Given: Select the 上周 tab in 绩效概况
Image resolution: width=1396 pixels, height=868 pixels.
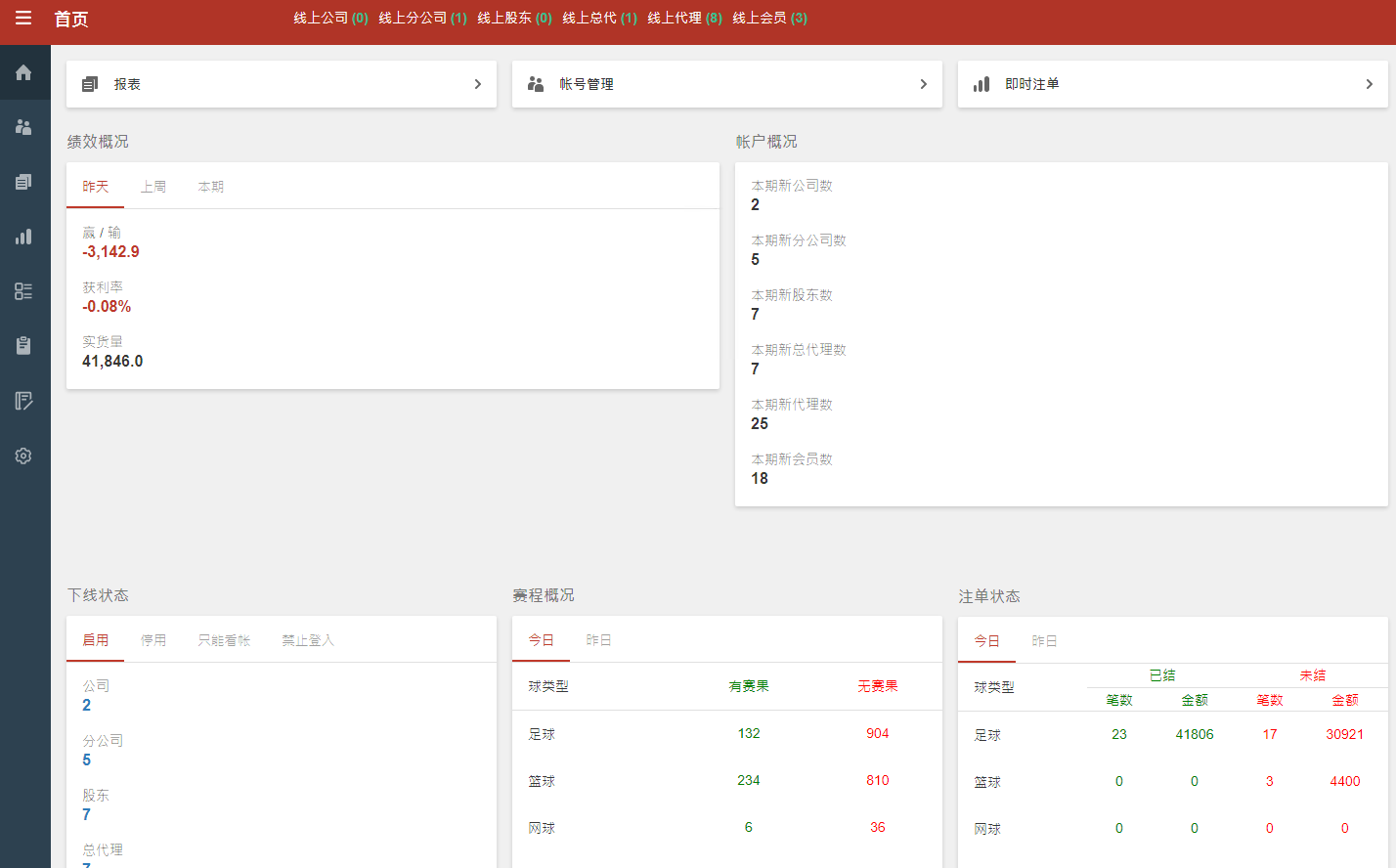Looking at the screenshot, I should tap(153, 186).
